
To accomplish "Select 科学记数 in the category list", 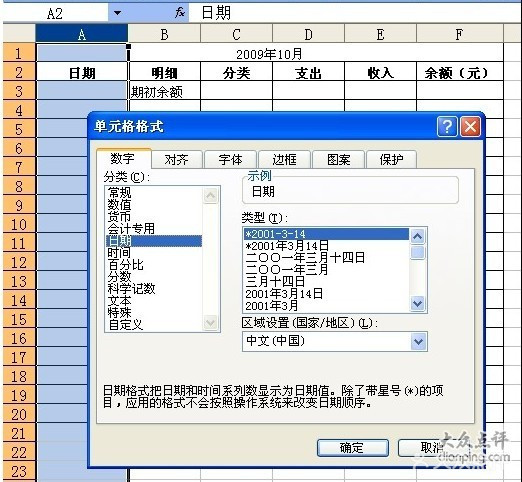I will point(154,289).
